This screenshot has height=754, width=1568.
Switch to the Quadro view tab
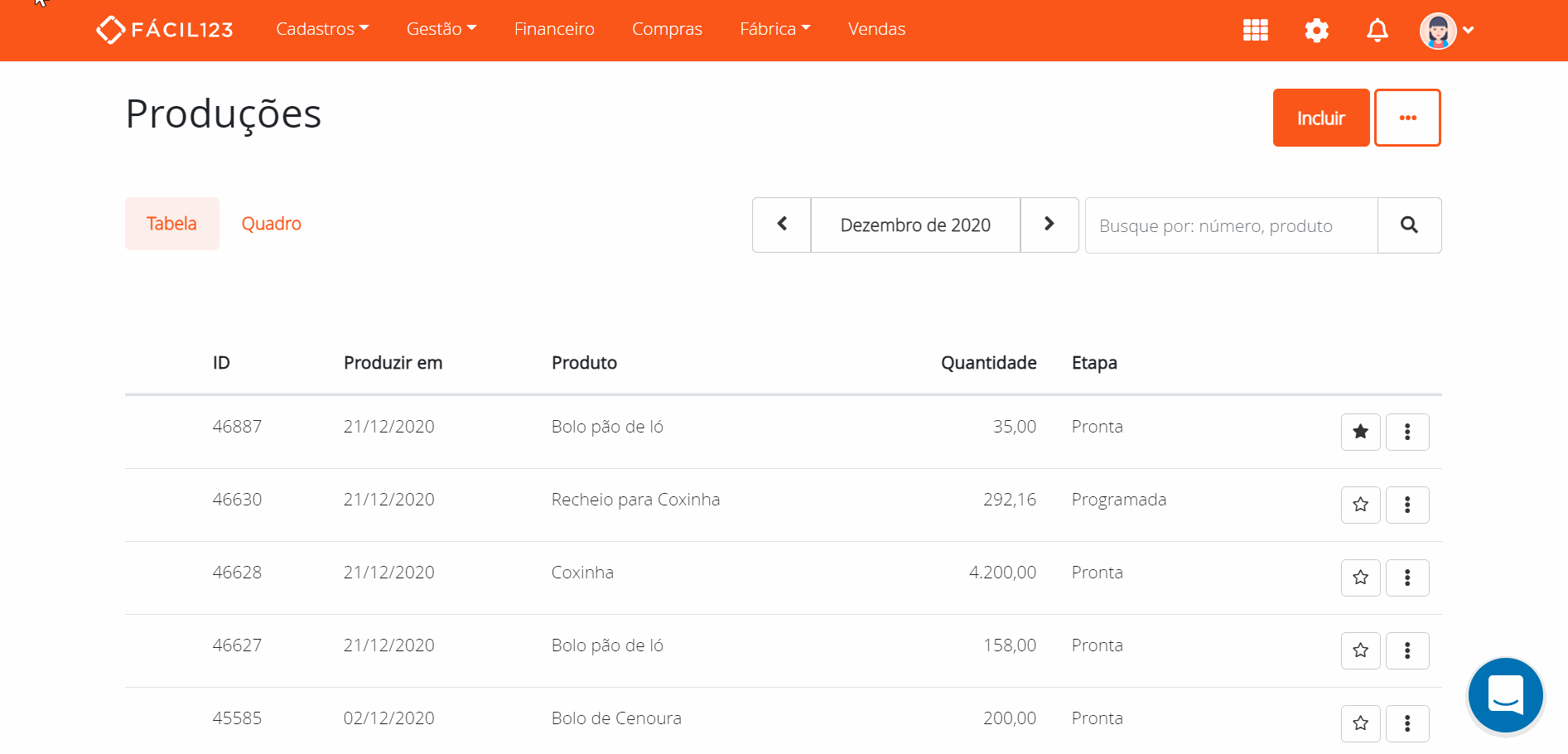tap(271, 223)
